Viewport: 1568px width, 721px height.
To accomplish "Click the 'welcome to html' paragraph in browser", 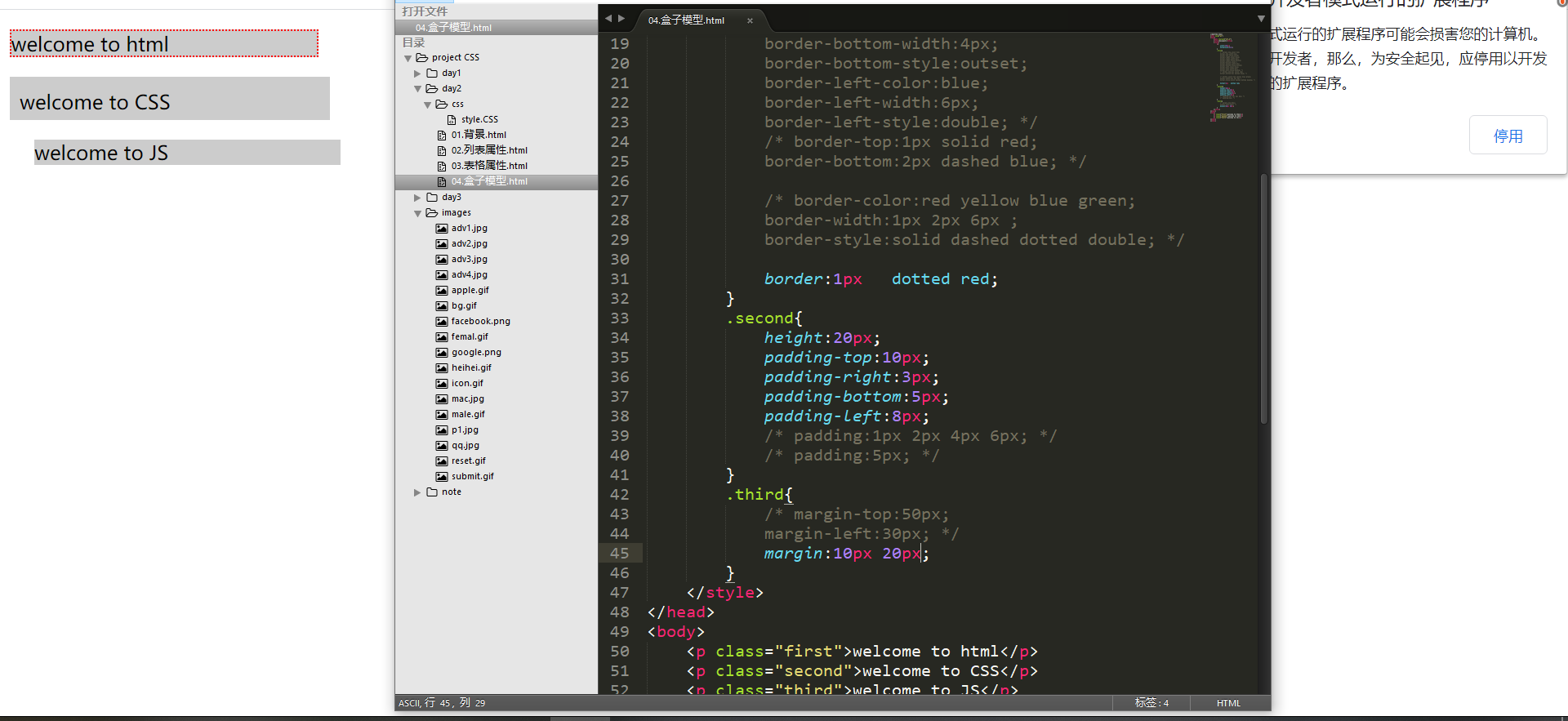I will point(163,43).
